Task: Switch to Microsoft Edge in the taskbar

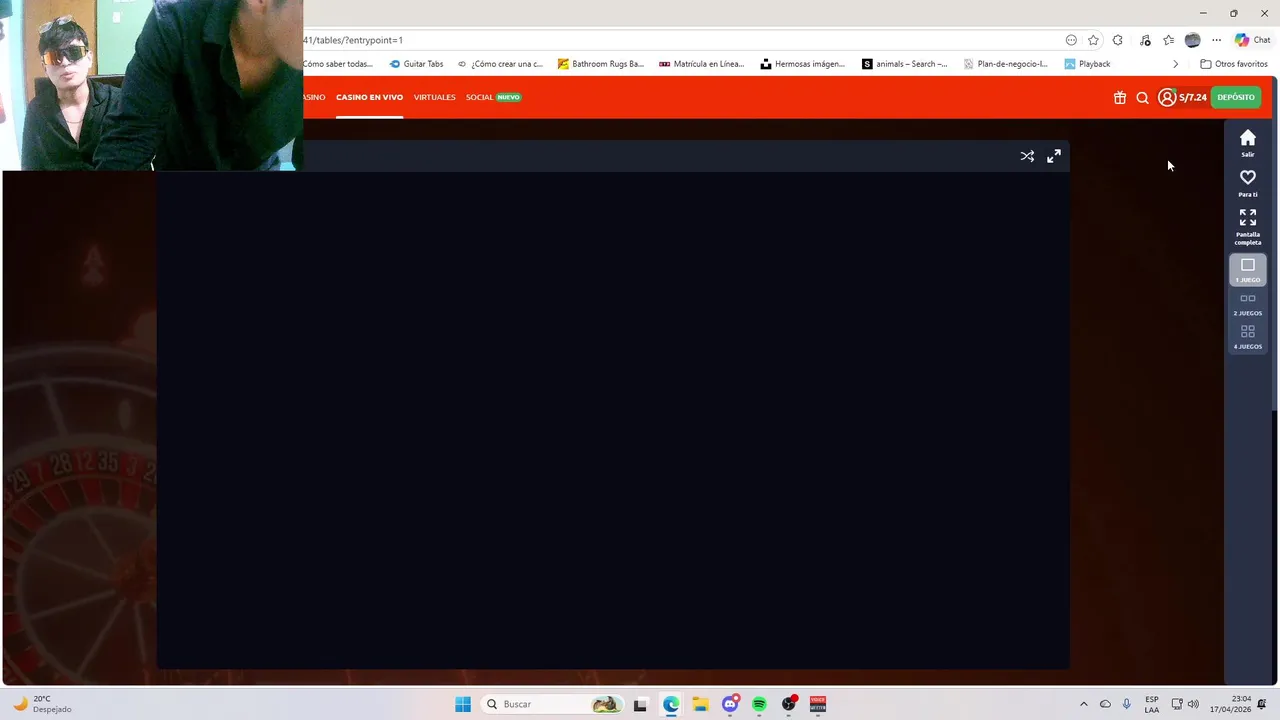Action: (671, 704)
